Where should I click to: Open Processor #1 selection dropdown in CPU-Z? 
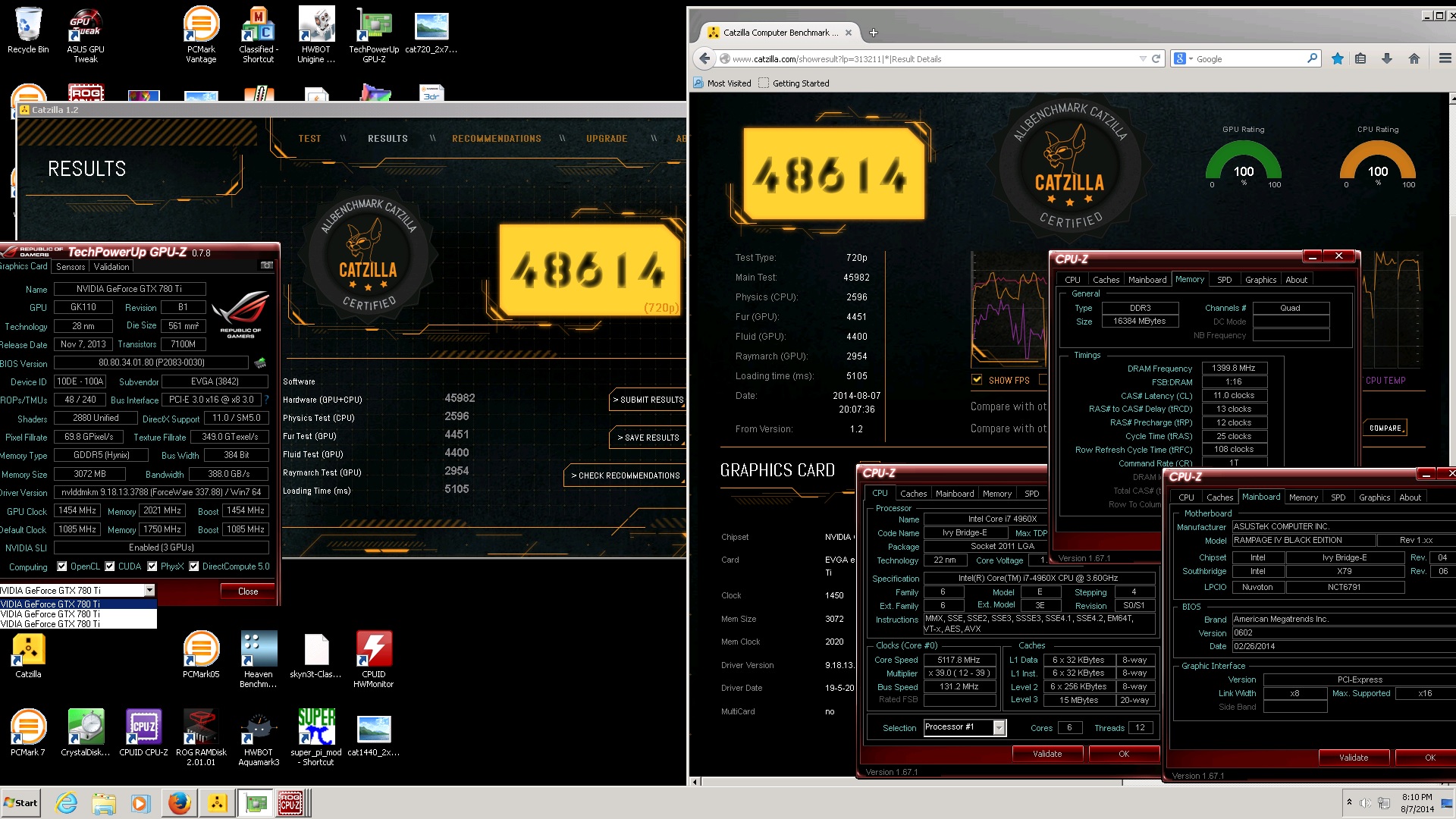tap(999, 728)
